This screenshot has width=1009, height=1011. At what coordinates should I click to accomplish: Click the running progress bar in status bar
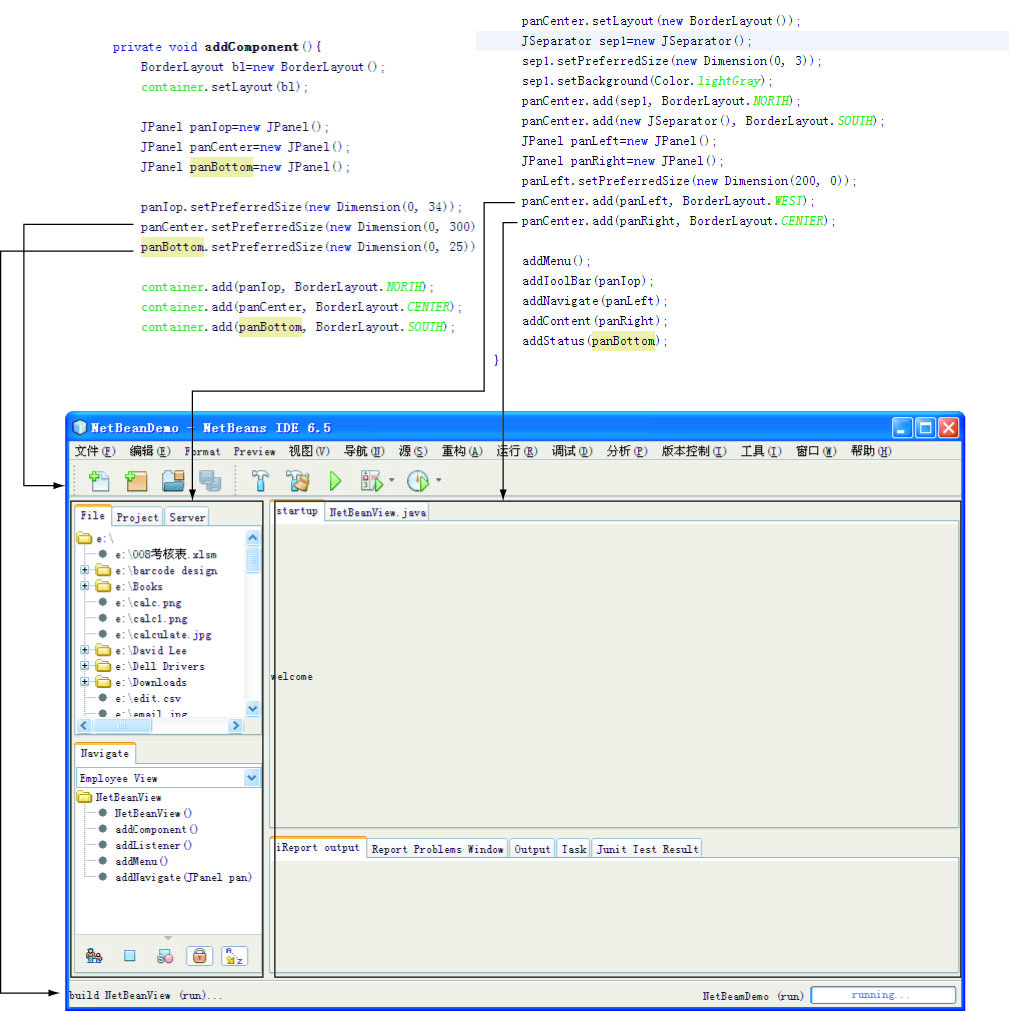click(883, 995)
